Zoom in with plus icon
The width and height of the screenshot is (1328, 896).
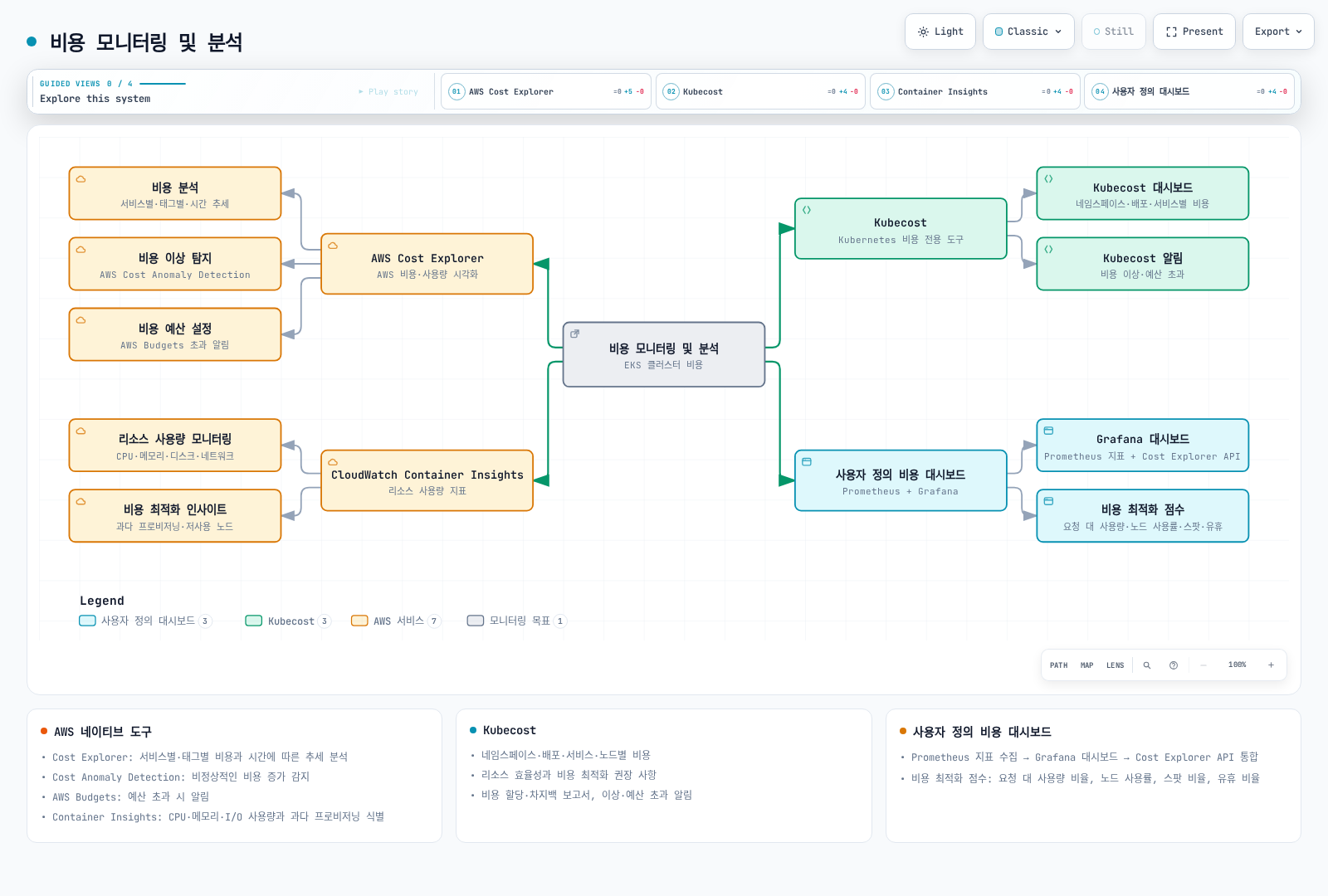coord(1271,665)
